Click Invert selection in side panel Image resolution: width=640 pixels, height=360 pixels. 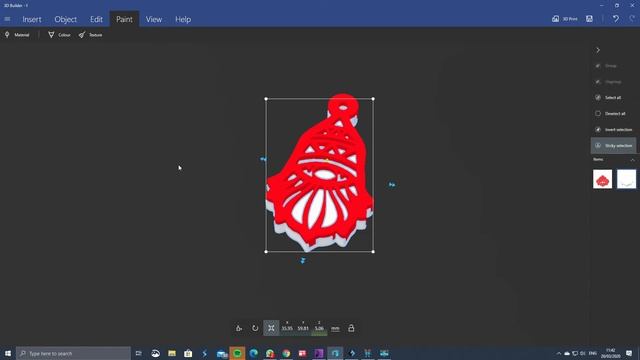(613, 129)
